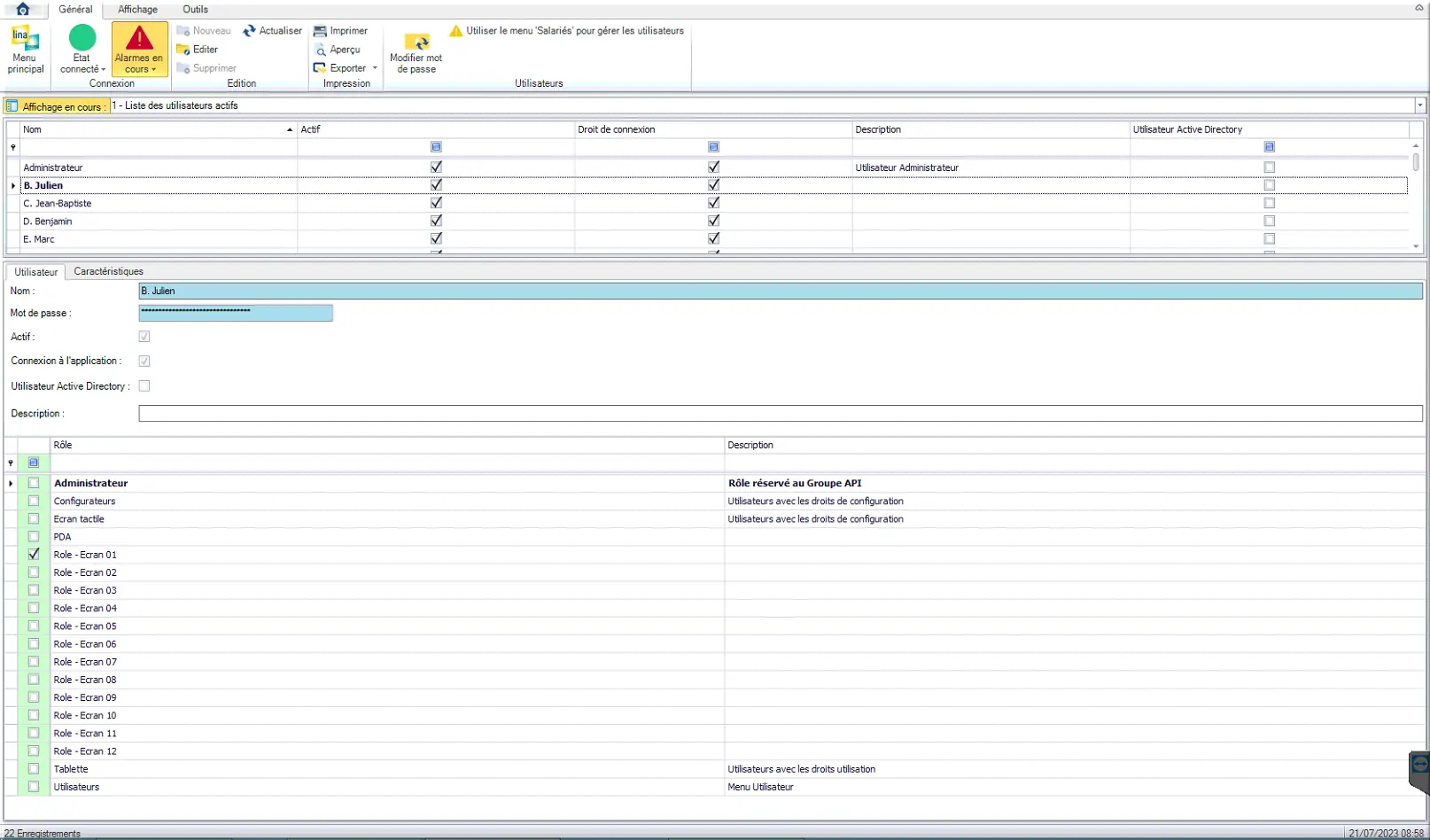Image resolution: width=1430 pixels, height=840 pixels.
Task: Refresh the list with Actualiser
Action: pyautogui.click(x=272, y=31)
